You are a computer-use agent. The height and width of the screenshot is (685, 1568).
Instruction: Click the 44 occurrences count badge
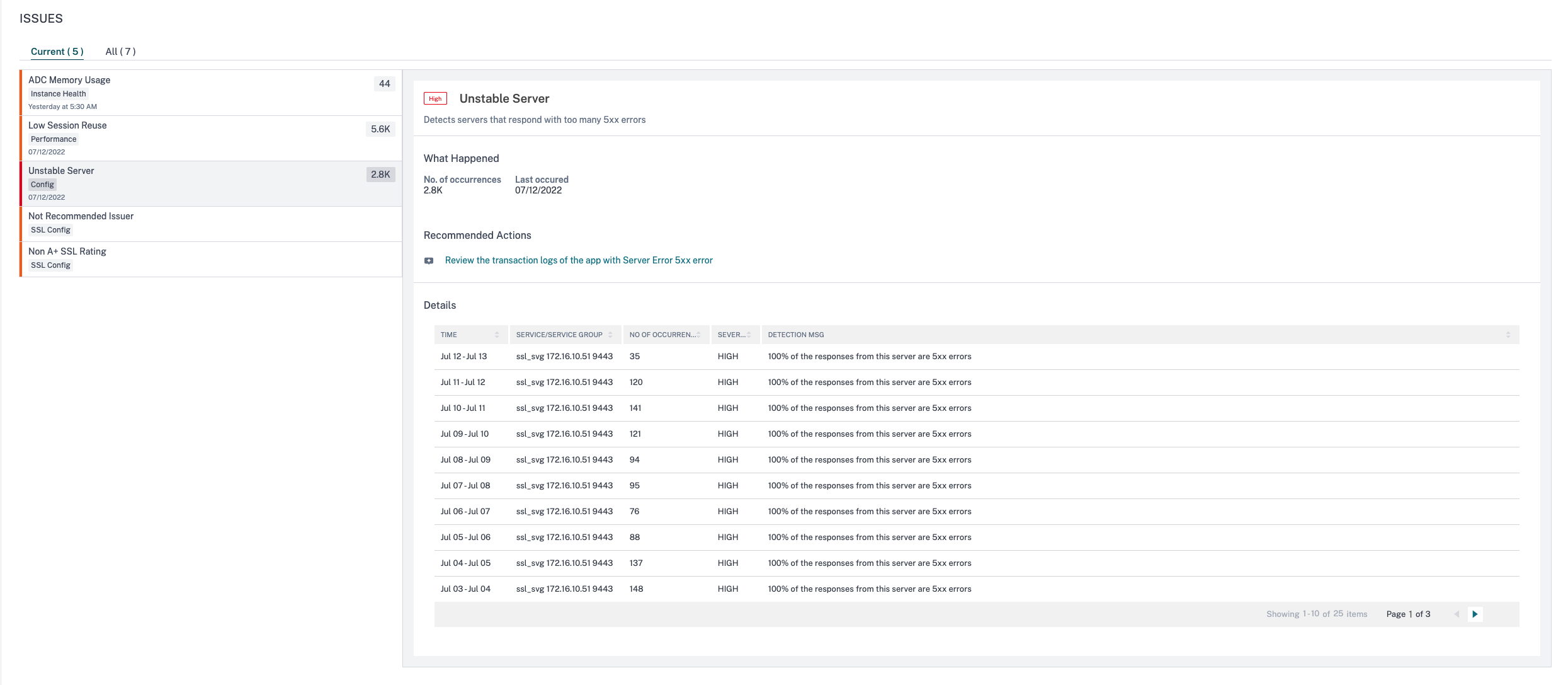click(384, 84)
